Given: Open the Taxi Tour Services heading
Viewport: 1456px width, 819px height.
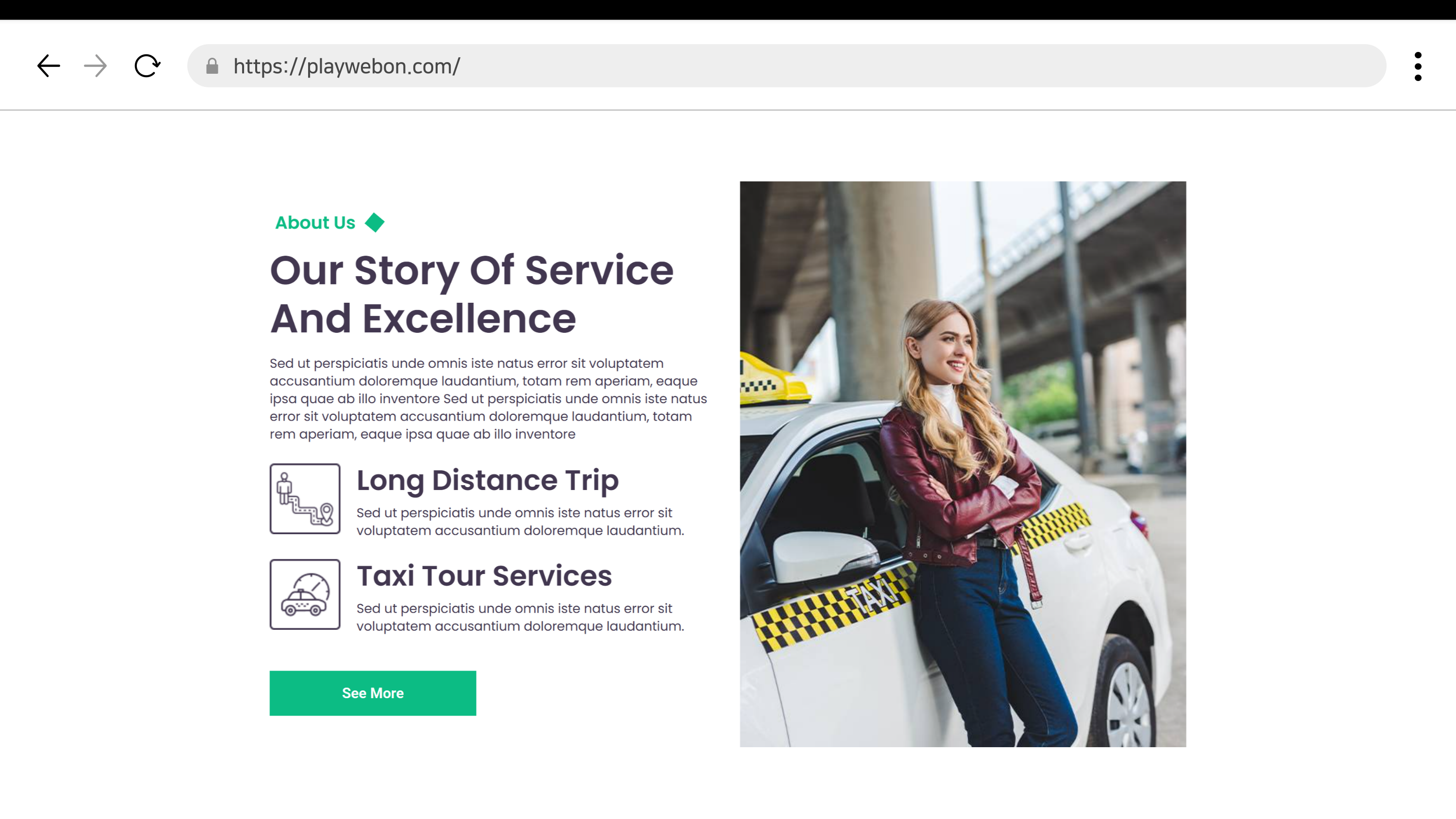Looking at the screenshot, I should click(x=484, y=576).
